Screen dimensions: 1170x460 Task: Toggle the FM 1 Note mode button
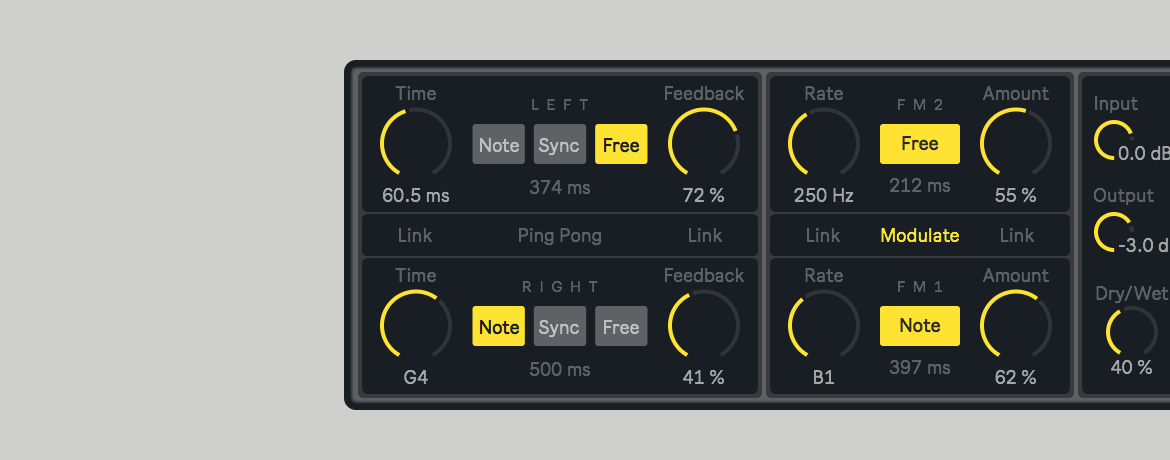click(919, 326)
